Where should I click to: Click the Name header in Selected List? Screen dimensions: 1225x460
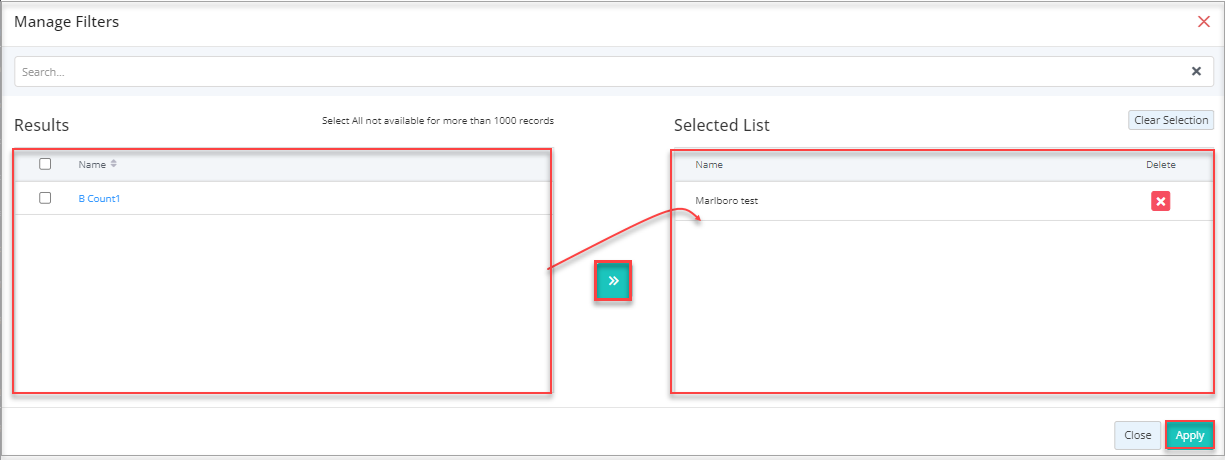pos(709,165)
